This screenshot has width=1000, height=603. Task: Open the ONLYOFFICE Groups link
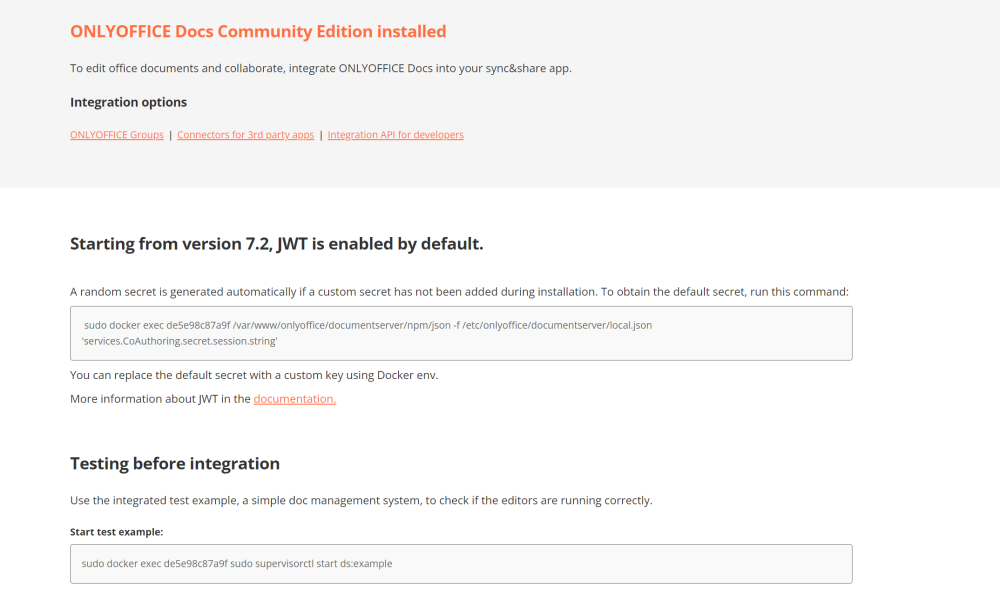pos(117,134)
